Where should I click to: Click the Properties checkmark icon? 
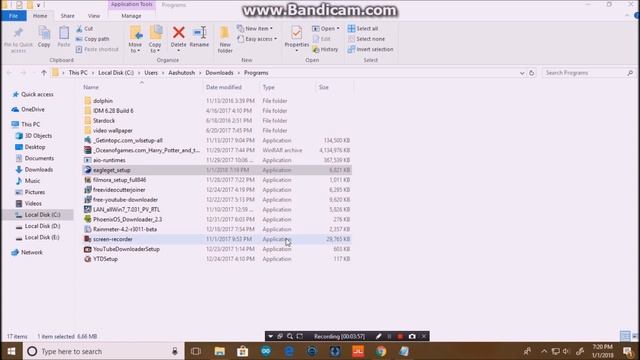tap(297, 32)
